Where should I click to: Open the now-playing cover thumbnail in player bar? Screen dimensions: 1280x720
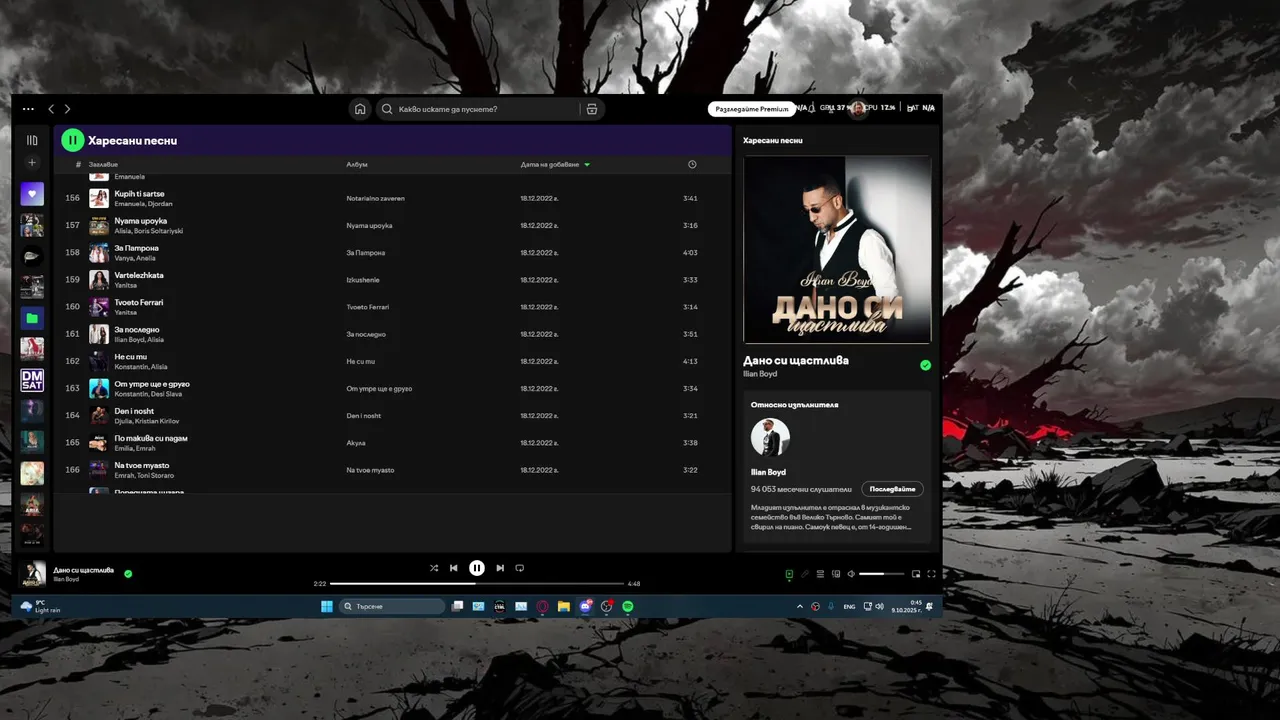click(x=34, y=573)
